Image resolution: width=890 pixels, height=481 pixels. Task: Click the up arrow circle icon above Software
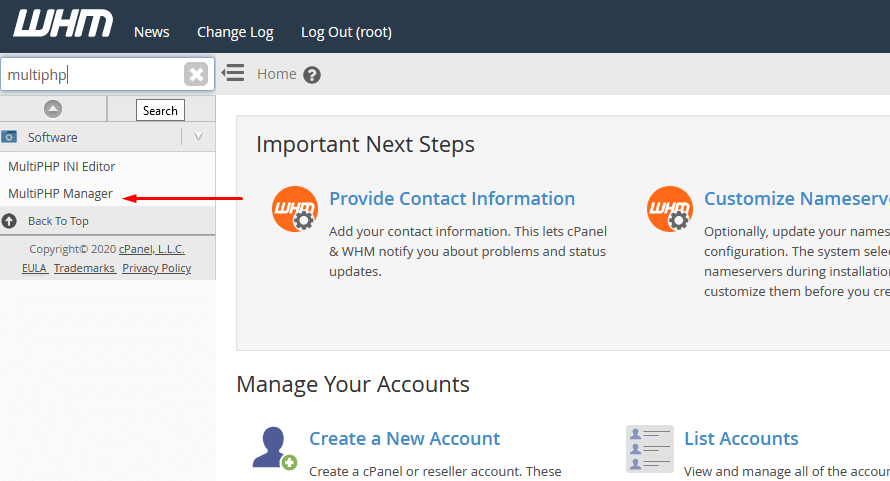click(53, 109)
